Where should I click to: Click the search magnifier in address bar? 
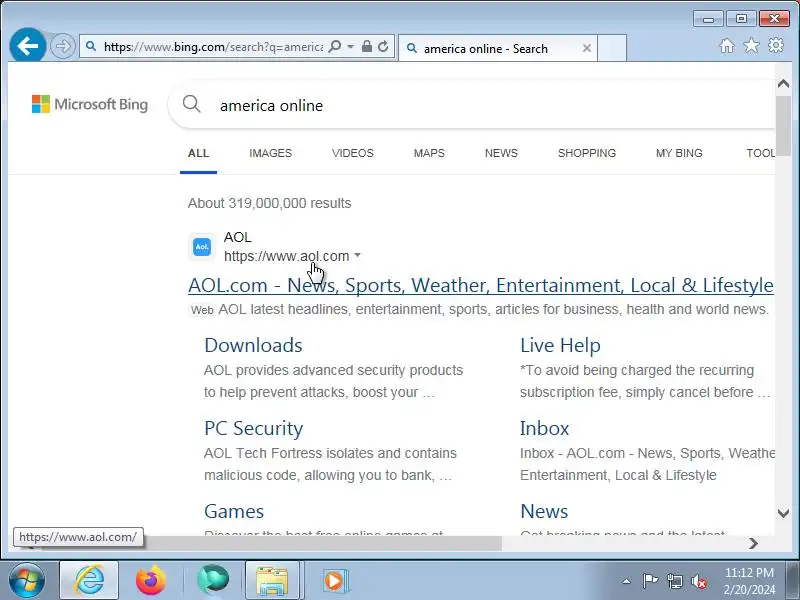335,46
